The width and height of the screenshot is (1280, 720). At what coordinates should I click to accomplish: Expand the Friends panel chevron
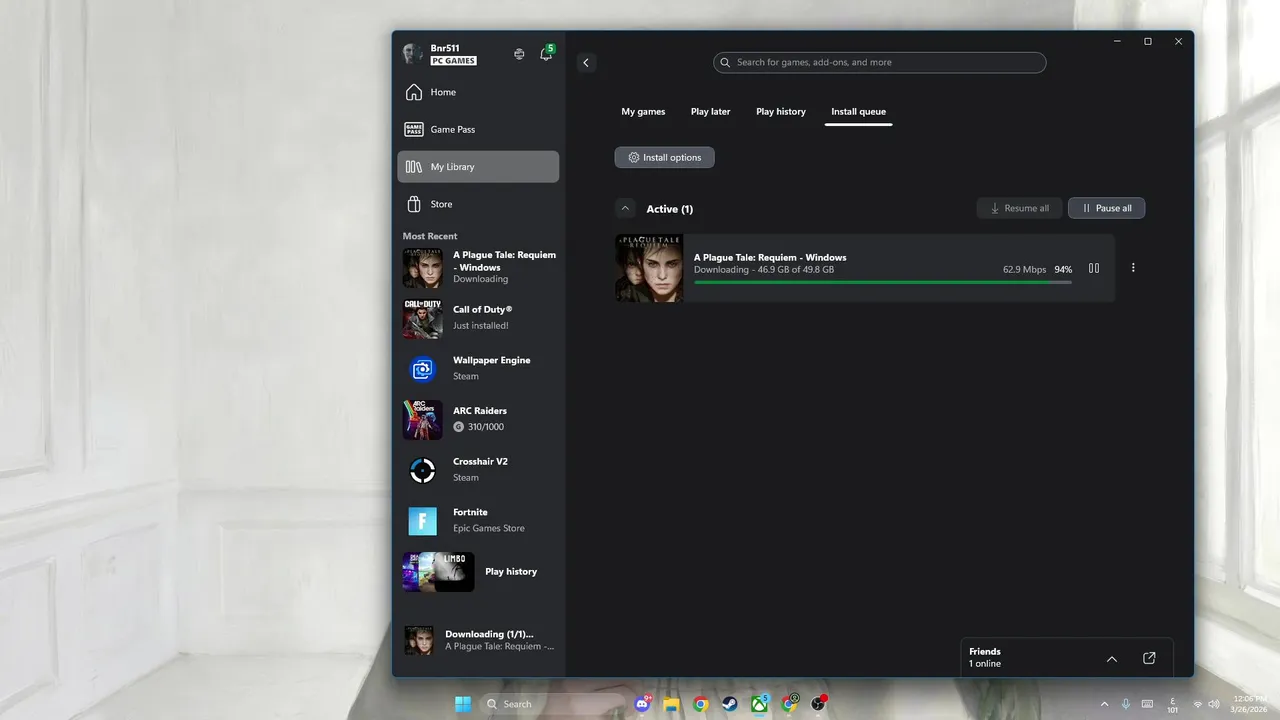point(1112,658)
